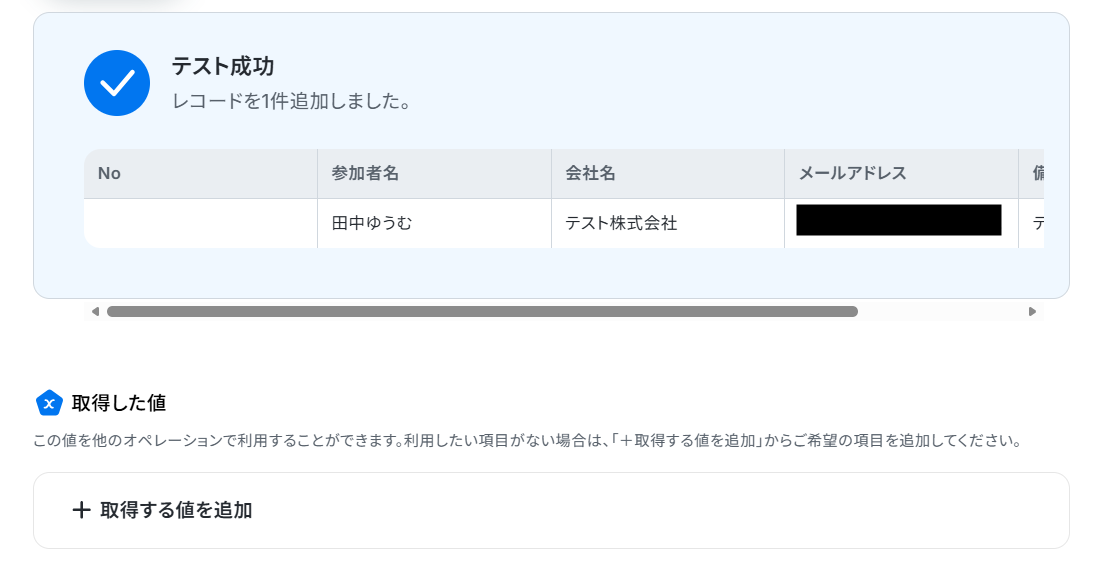This screenshot has height=563, width=1095.
Task: Click the description text below 取得した値
Action: tap(528, 441)
